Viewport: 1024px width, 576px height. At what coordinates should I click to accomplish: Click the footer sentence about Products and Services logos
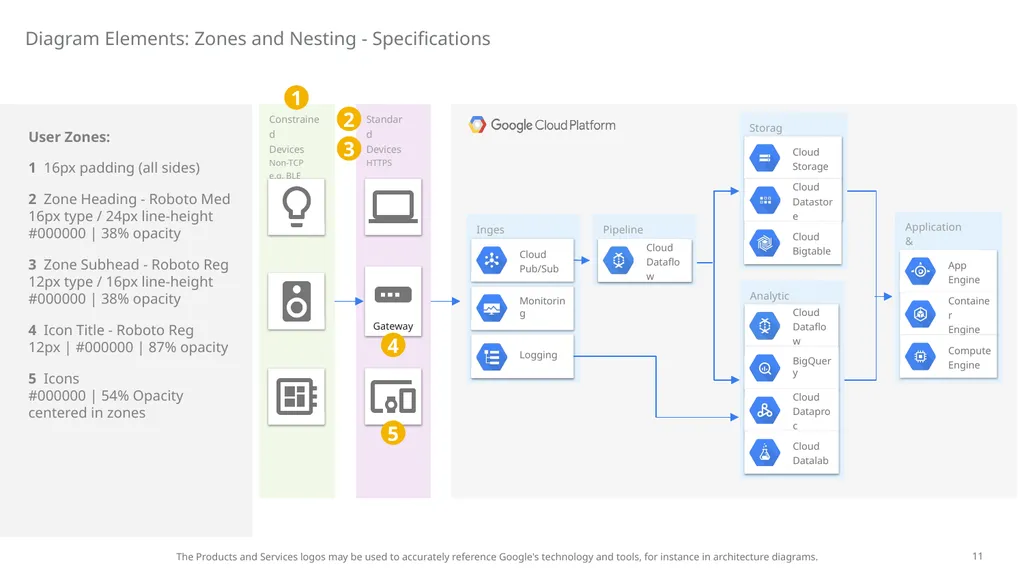(496, 556)
